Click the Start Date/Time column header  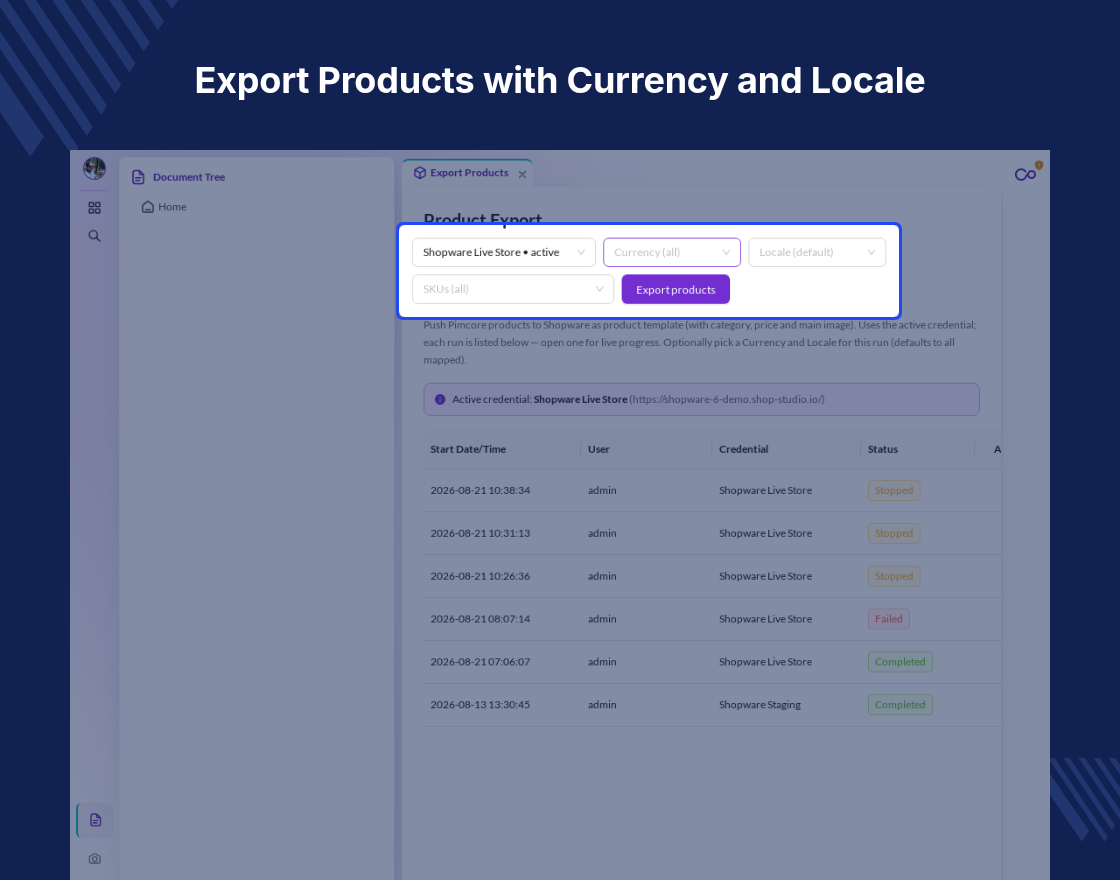468,449
